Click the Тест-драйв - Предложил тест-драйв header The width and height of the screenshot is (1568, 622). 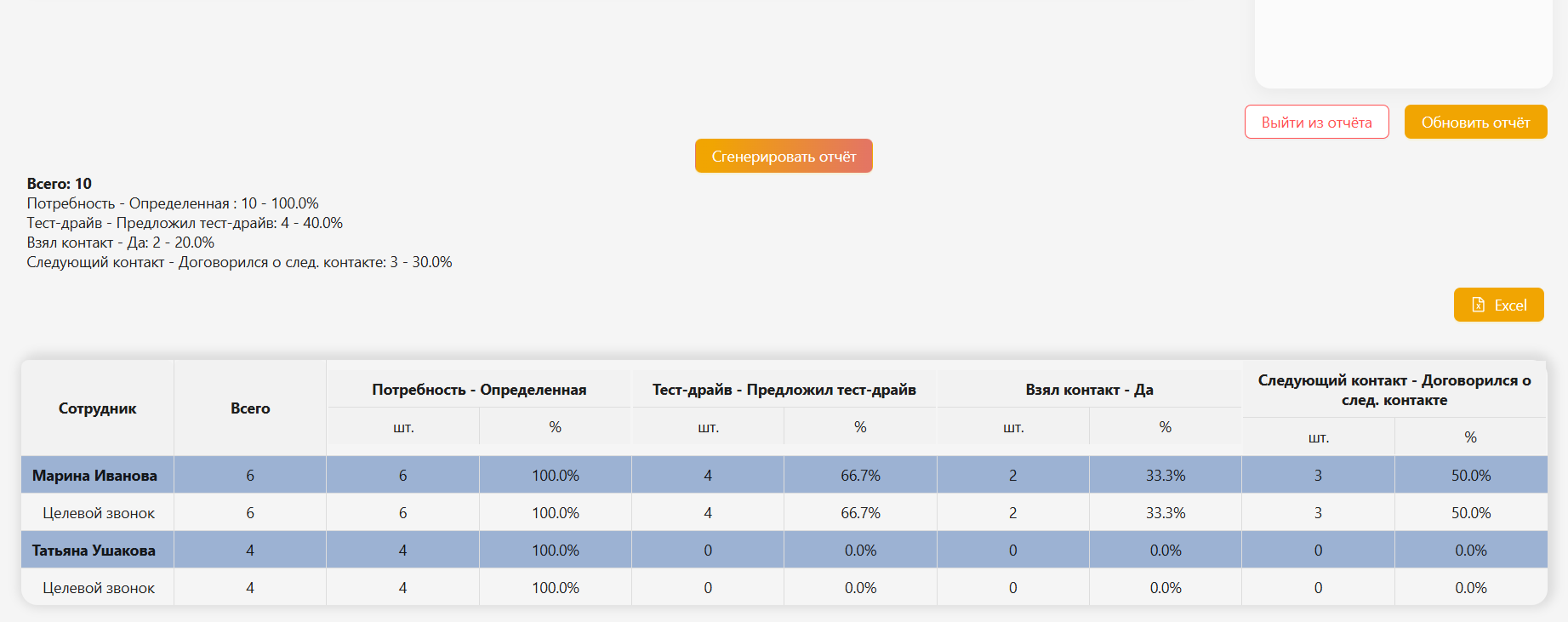coord(784,390)
